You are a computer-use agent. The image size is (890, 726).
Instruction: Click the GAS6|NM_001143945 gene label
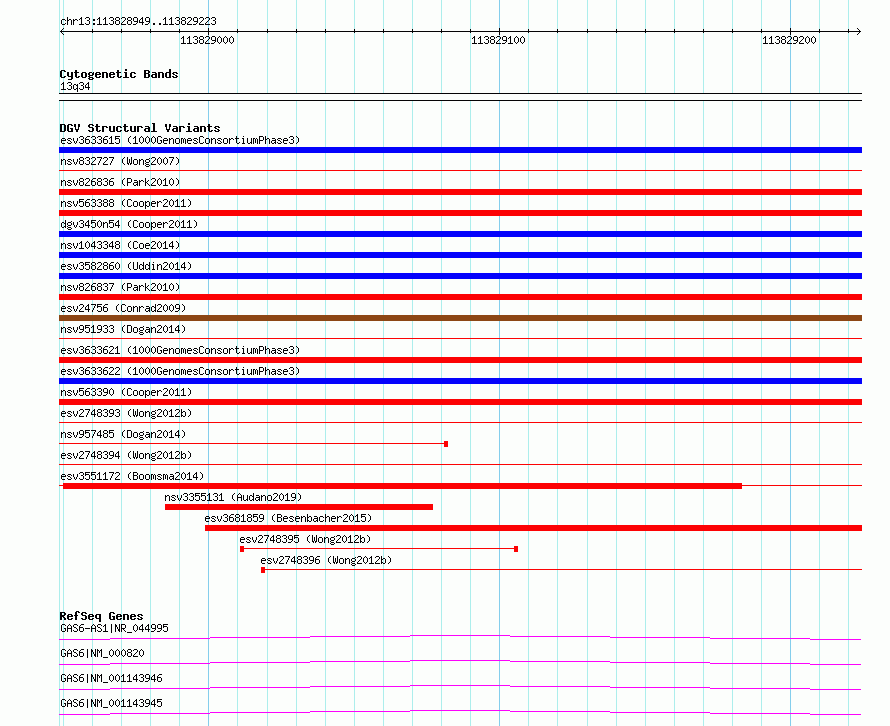pos(111,703)
